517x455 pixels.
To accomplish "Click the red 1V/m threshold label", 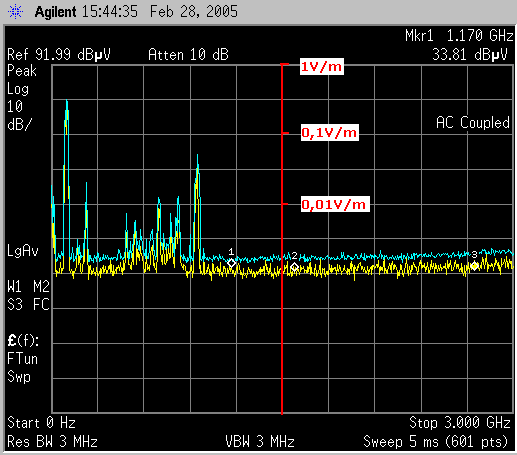I will [321, 67].
